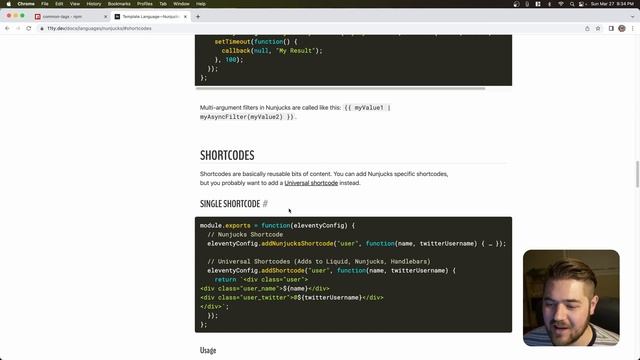View site info via lock icon
640x360 pixels.
[42, 29]
